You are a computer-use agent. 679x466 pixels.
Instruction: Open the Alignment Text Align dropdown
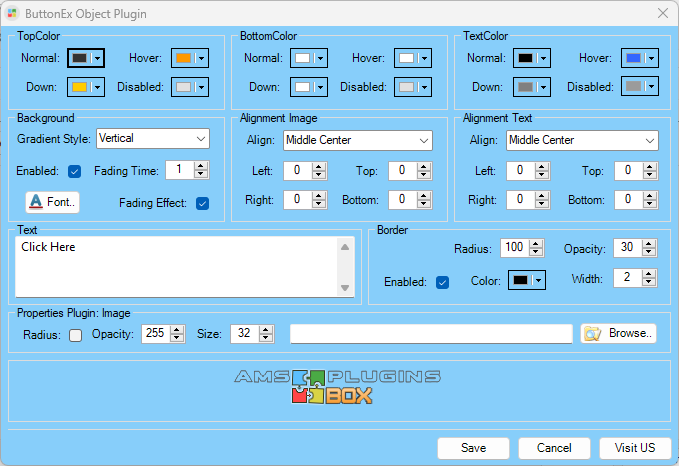click(581, 140)
